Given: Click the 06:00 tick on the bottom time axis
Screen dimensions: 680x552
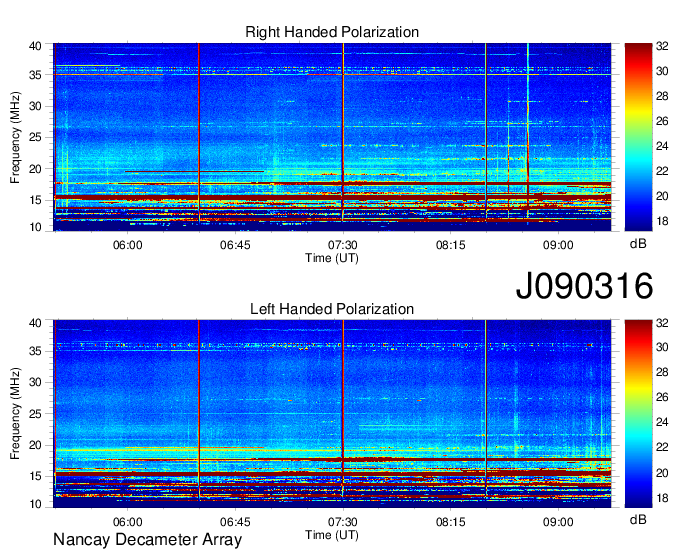Looking at the screenshot, I should click(128, 522).
